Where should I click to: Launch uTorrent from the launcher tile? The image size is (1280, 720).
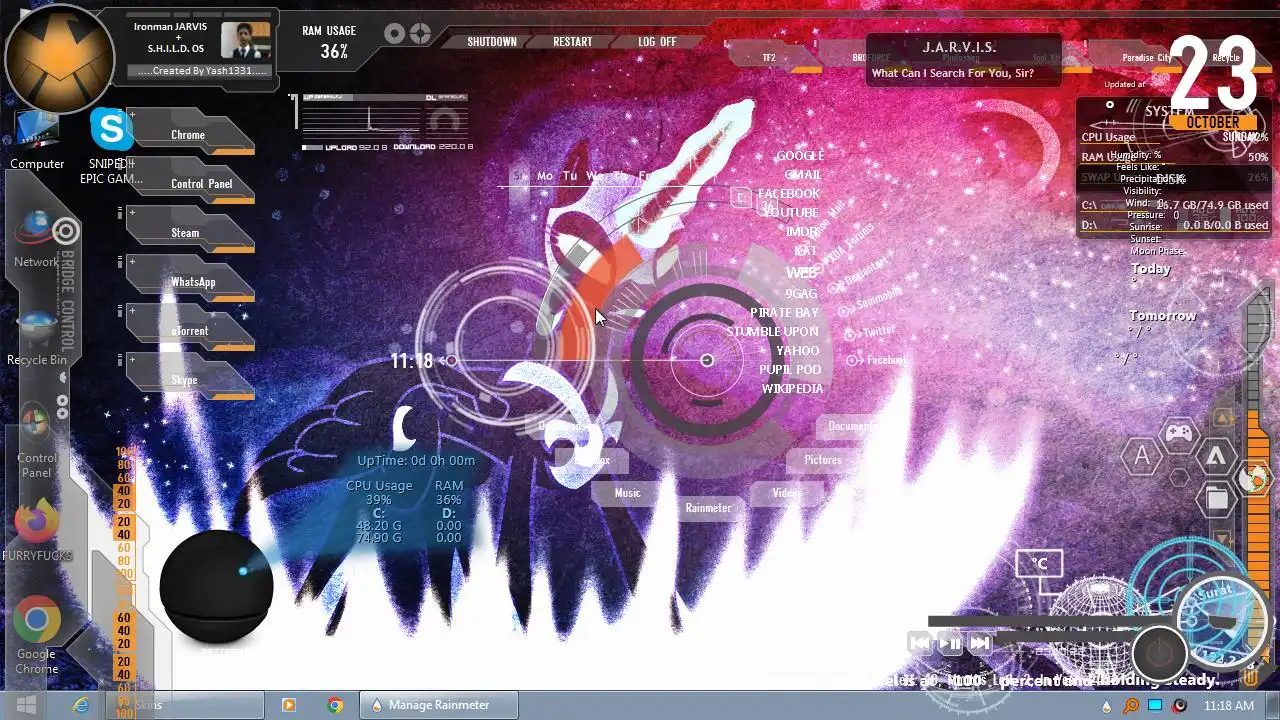pyautogui.click(x=190, y=329)
